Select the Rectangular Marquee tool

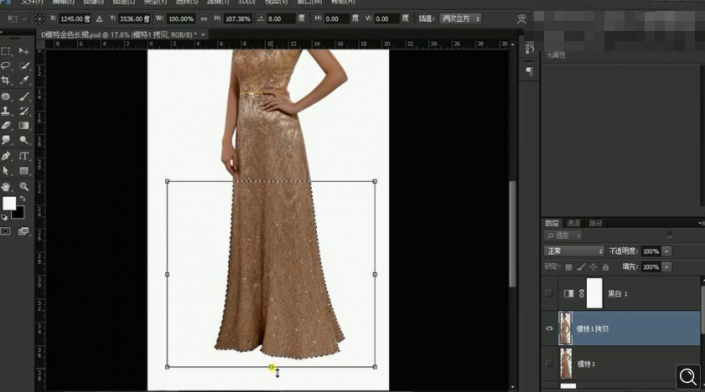tap(6, 51)
